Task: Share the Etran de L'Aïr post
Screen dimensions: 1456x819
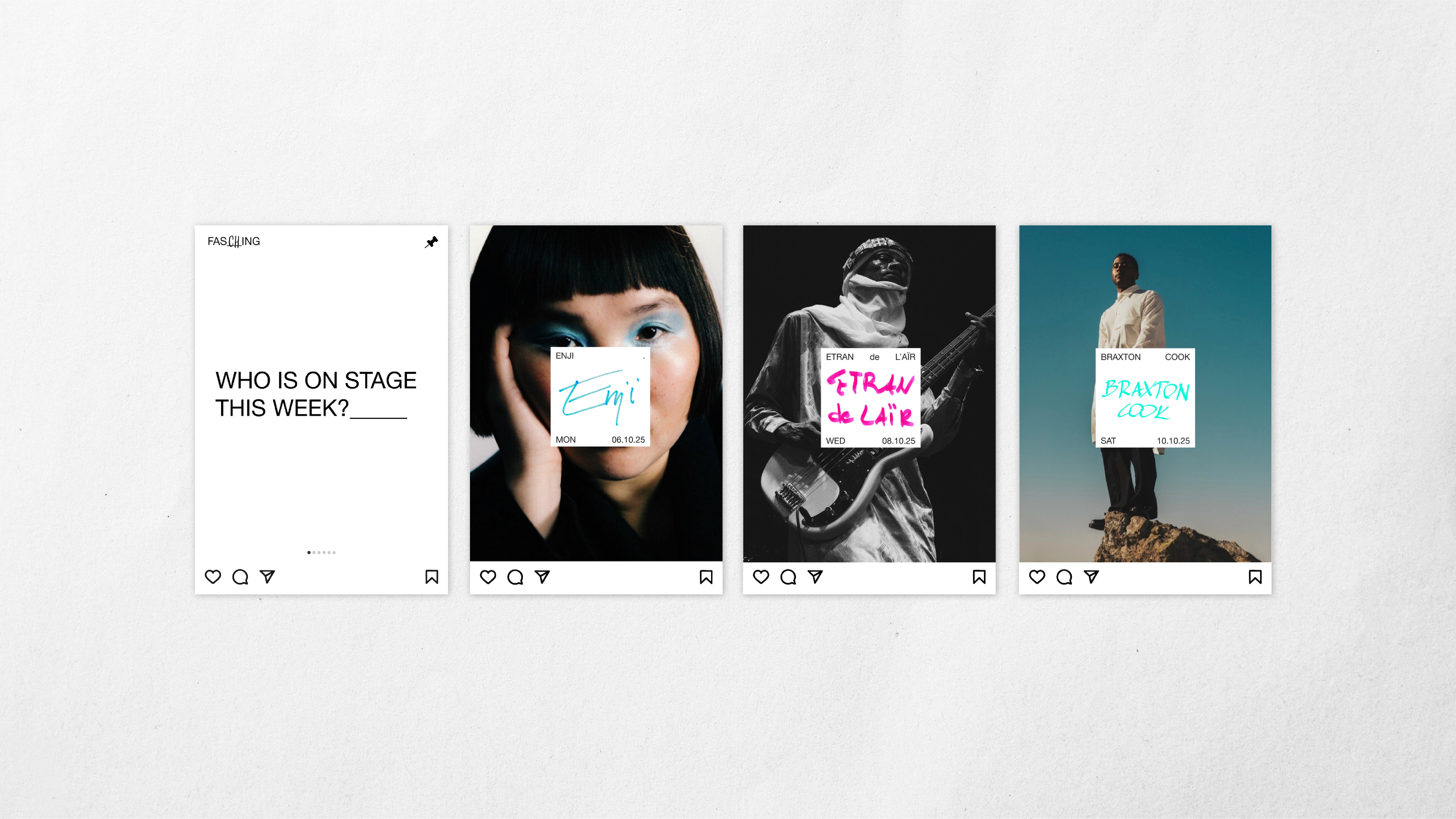Action: [815, 577]
